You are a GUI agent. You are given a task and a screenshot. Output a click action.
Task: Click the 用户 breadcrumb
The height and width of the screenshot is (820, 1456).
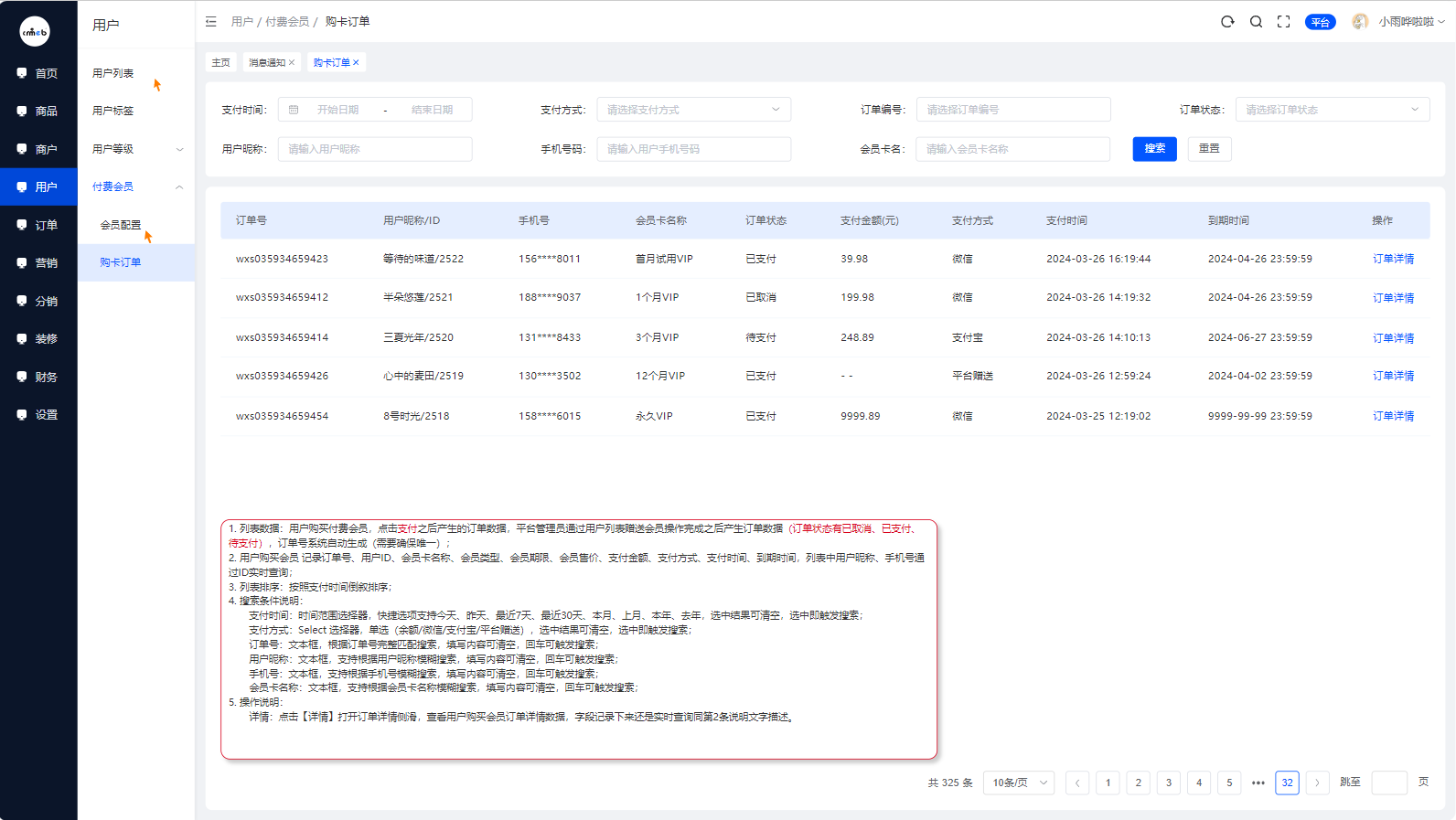[242, 21]
